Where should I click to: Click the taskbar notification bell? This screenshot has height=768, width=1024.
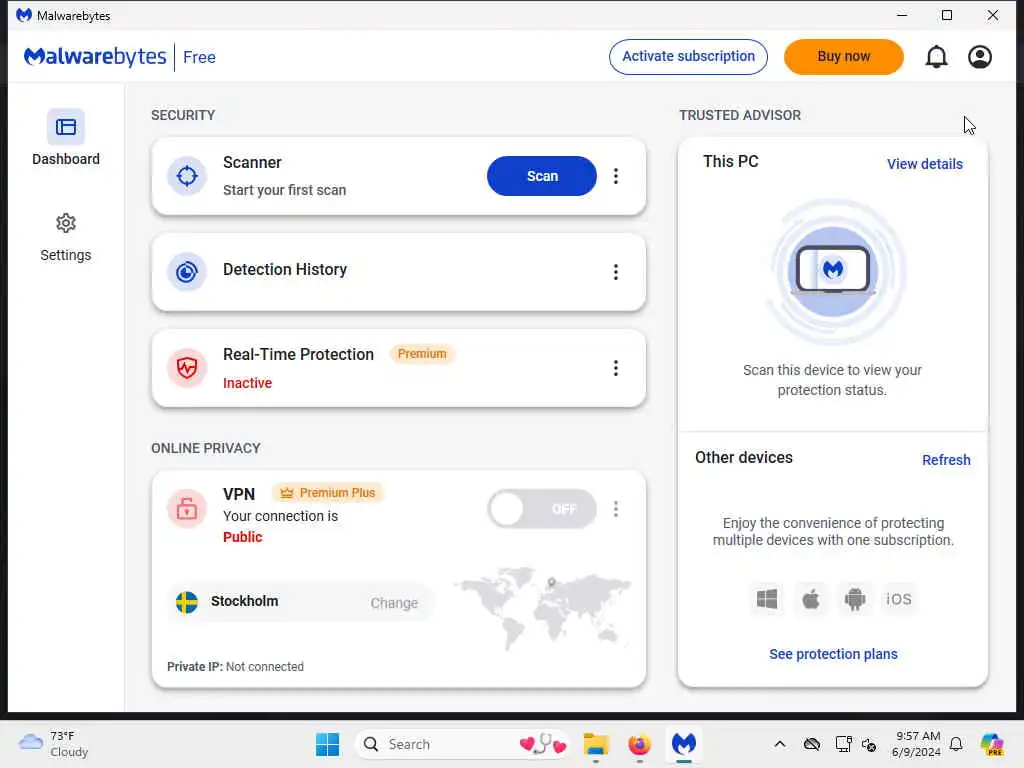[956, 744]
